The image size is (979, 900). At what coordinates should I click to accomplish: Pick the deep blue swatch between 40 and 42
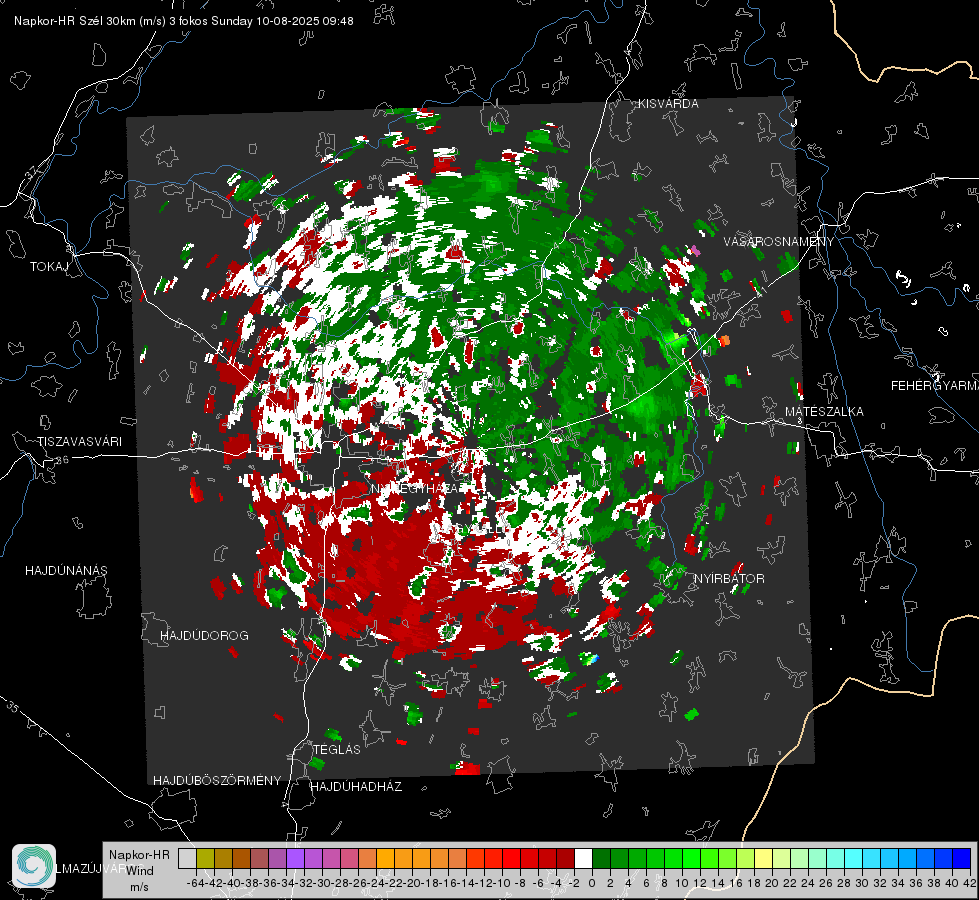[x=962, y=858]
